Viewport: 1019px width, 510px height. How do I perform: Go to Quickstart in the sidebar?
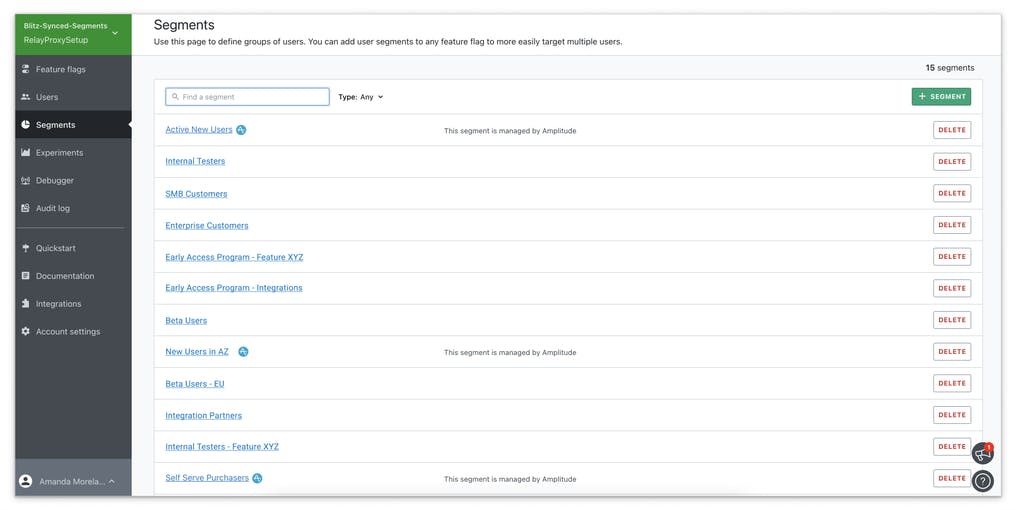55,248
